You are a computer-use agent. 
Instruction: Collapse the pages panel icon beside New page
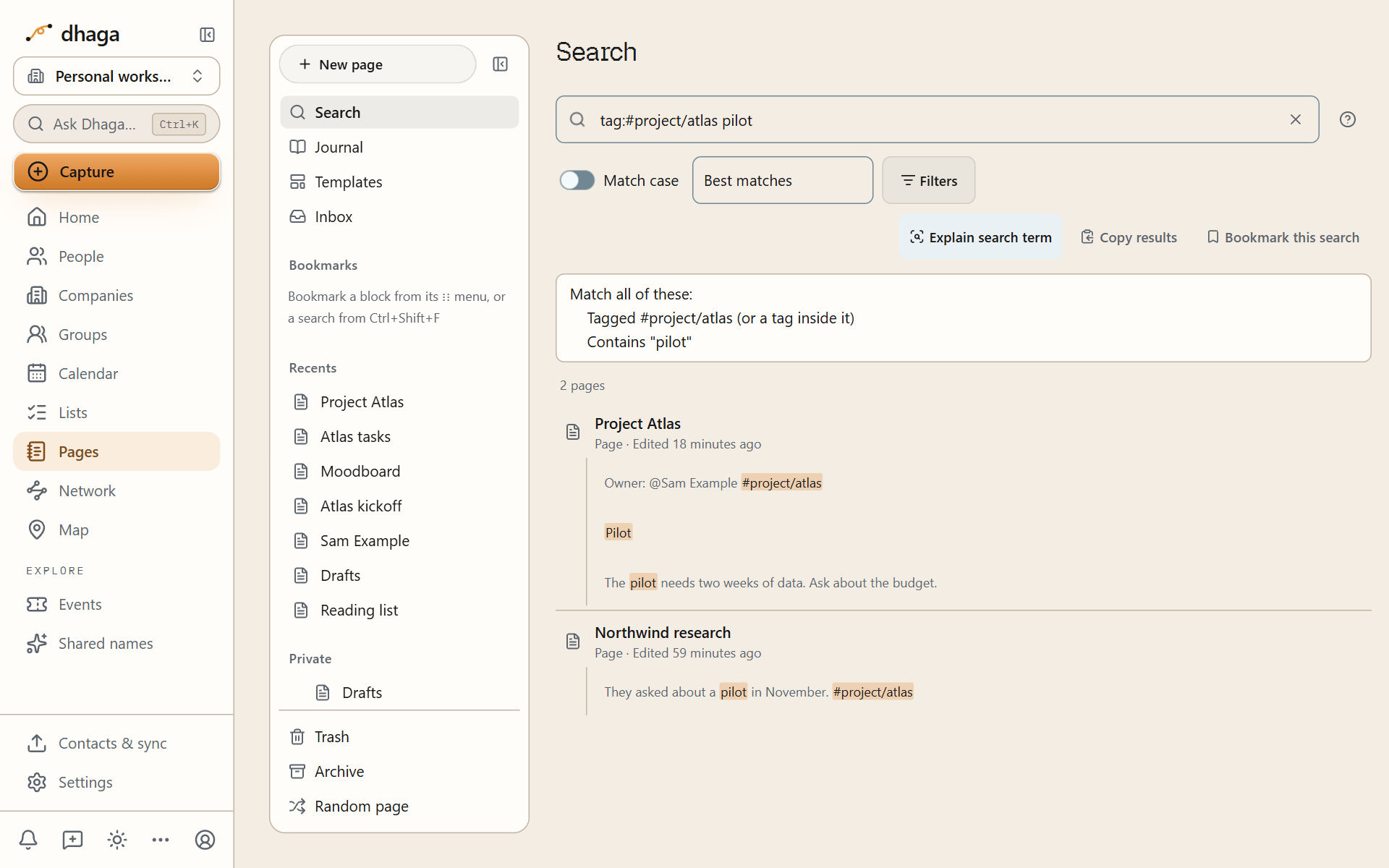click(500, 64)
